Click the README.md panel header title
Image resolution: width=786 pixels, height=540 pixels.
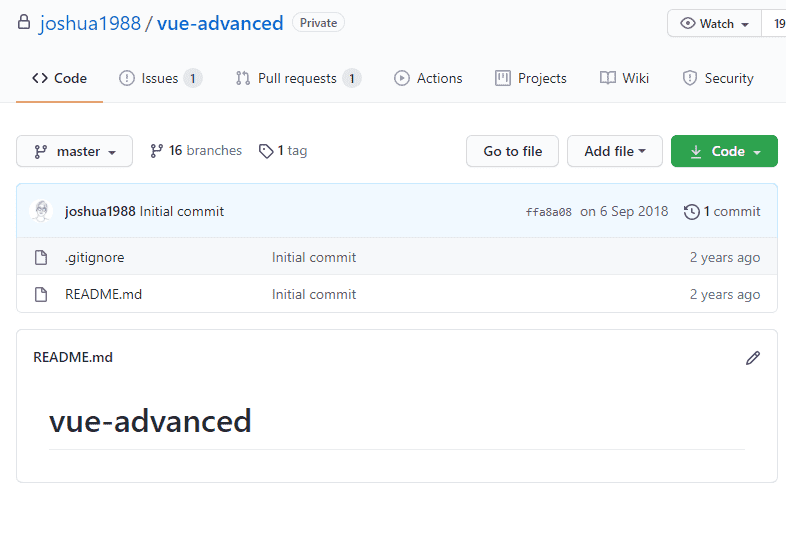click(x=73, y=357)
